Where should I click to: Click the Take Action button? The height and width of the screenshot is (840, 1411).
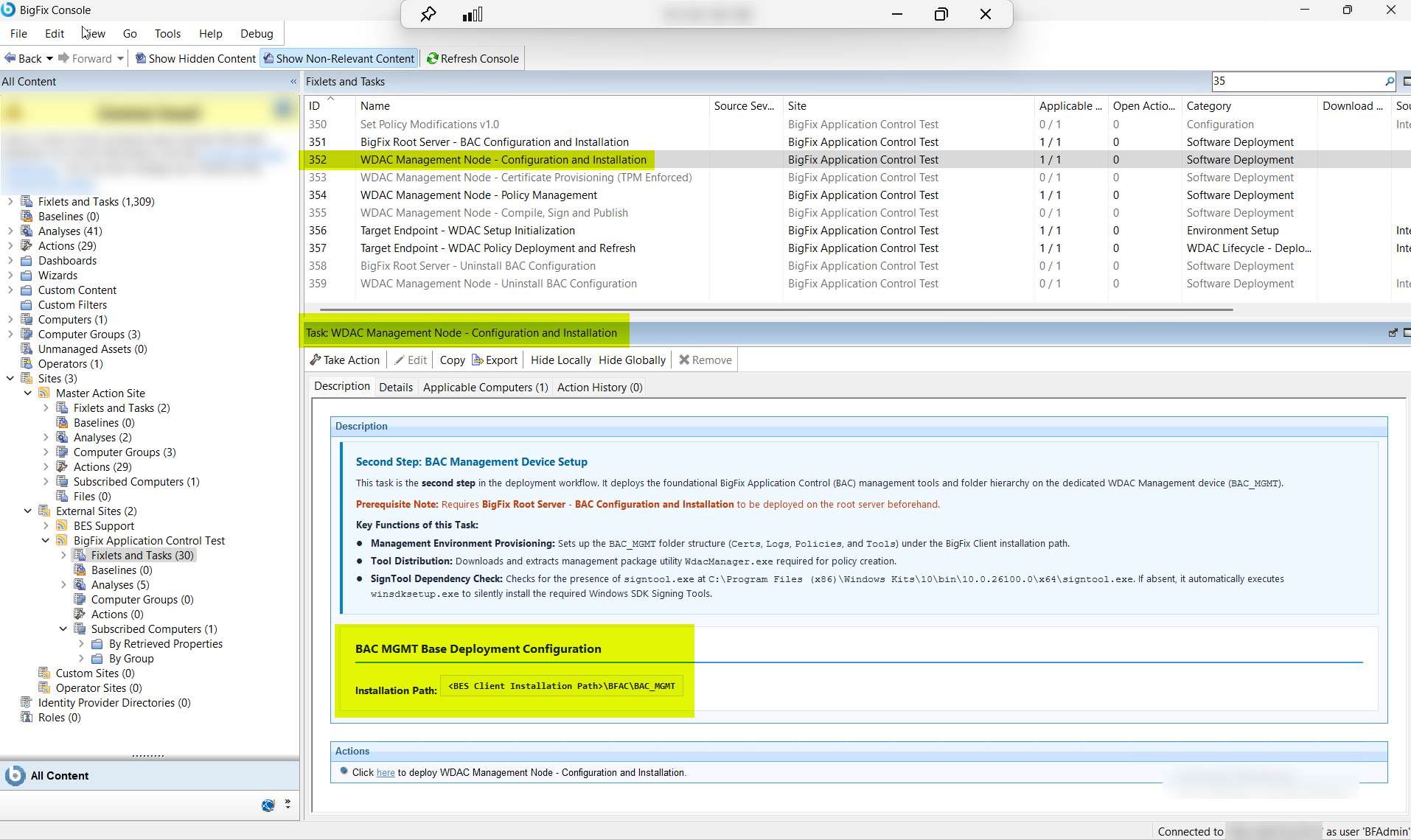pos(345,360)
